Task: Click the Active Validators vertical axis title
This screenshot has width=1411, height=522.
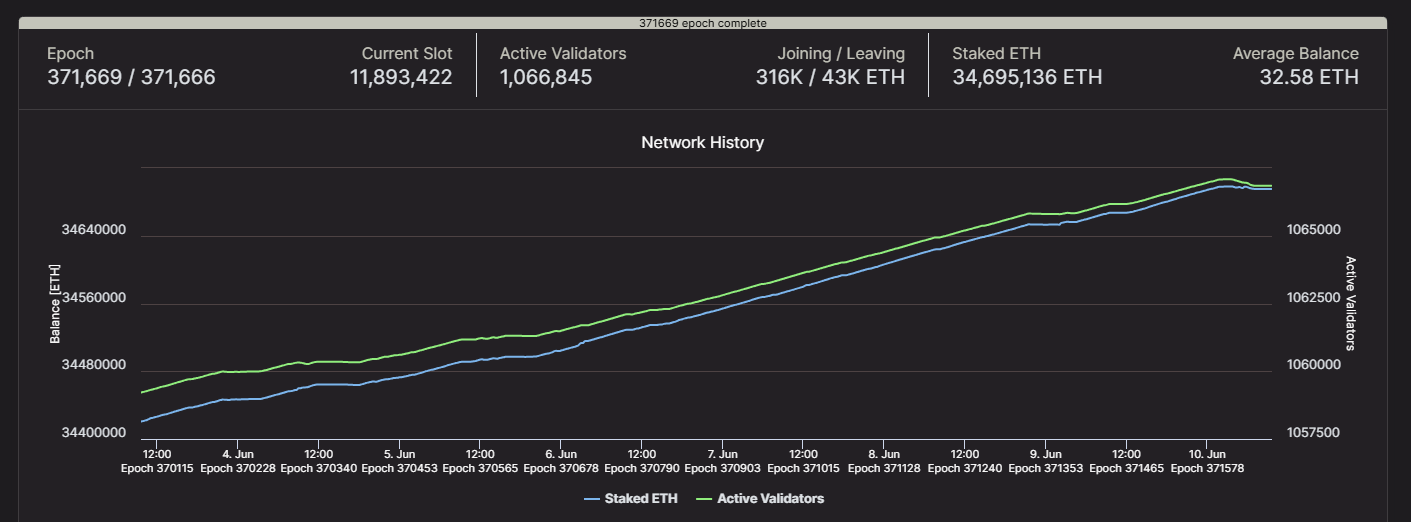Action: point(1351,303)
